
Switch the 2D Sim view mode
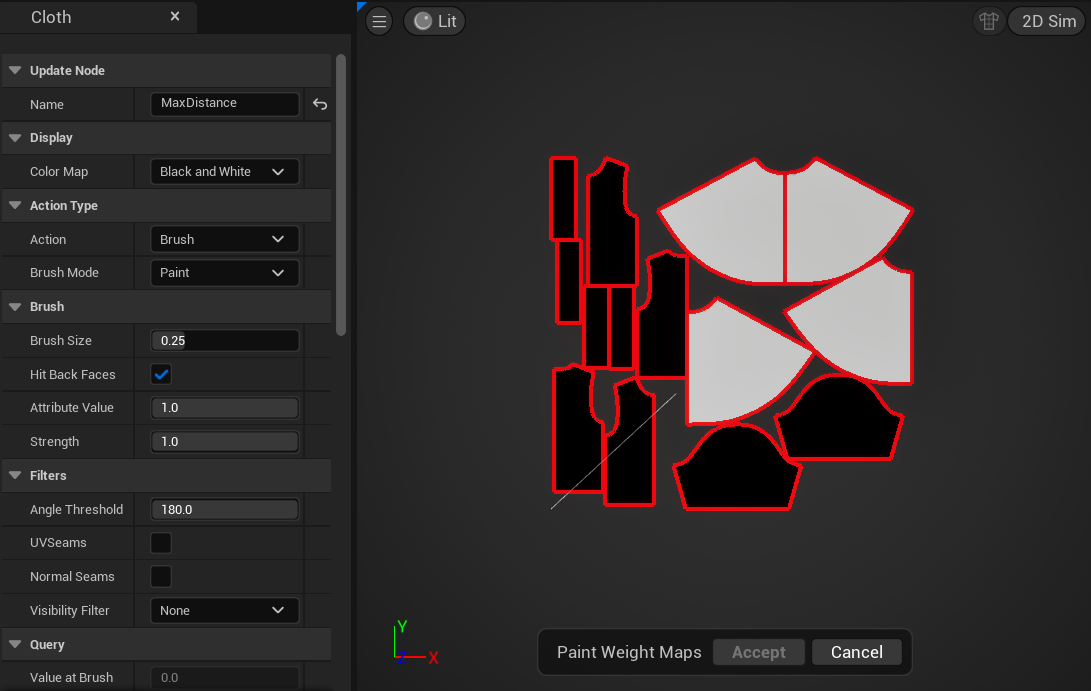click(x=1048, y=21)
